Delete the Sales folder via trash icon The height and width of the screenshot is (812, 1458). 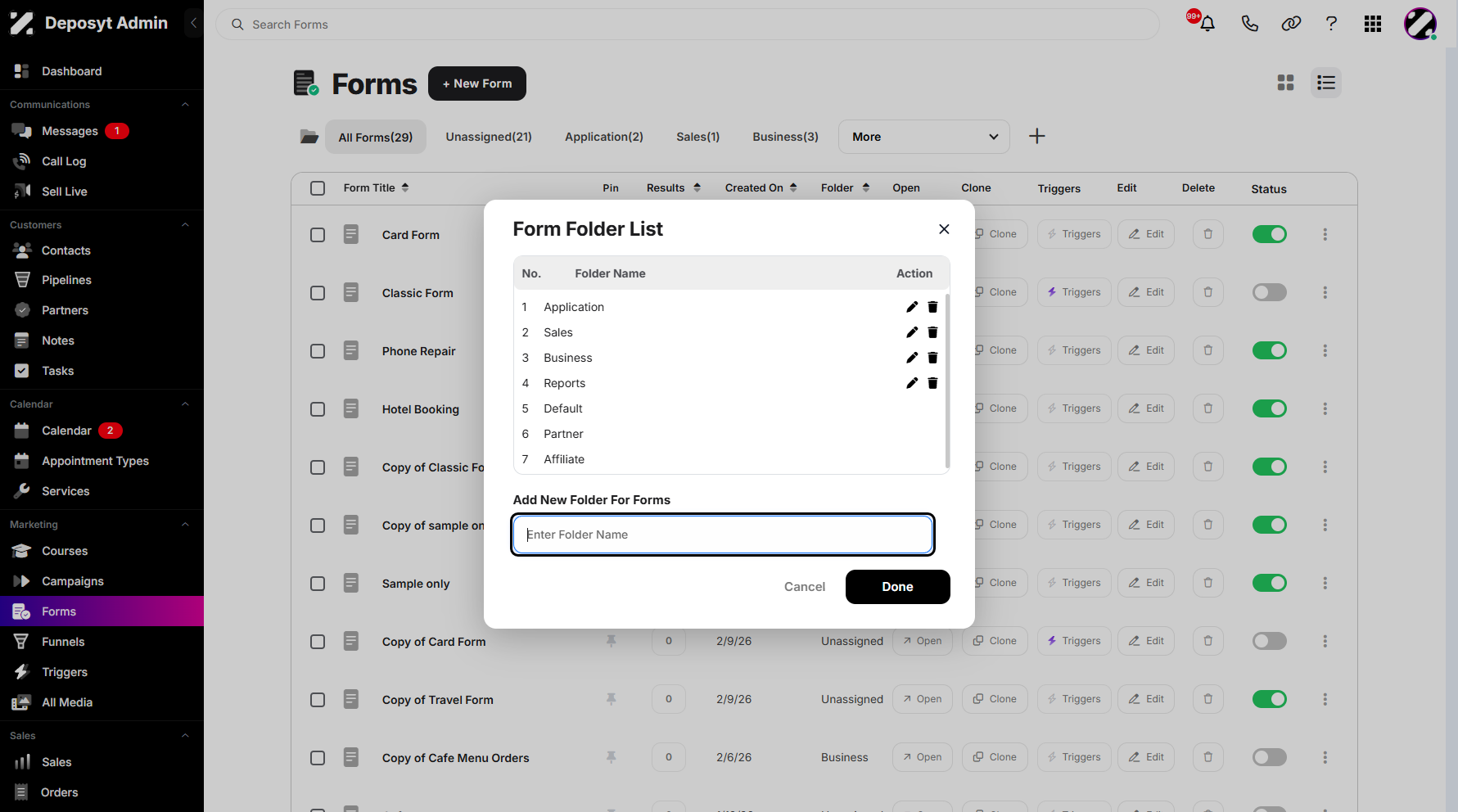click(x=932, y=332)
